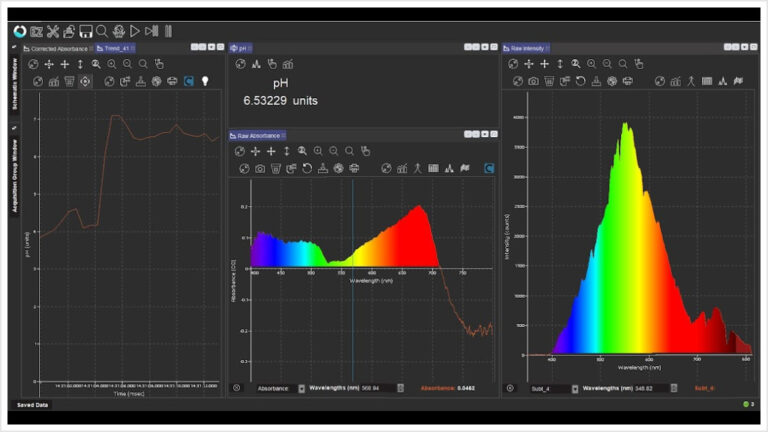
Task: Toggle the blue C icon in Raw Absorbance
Action: click(489, 168)
